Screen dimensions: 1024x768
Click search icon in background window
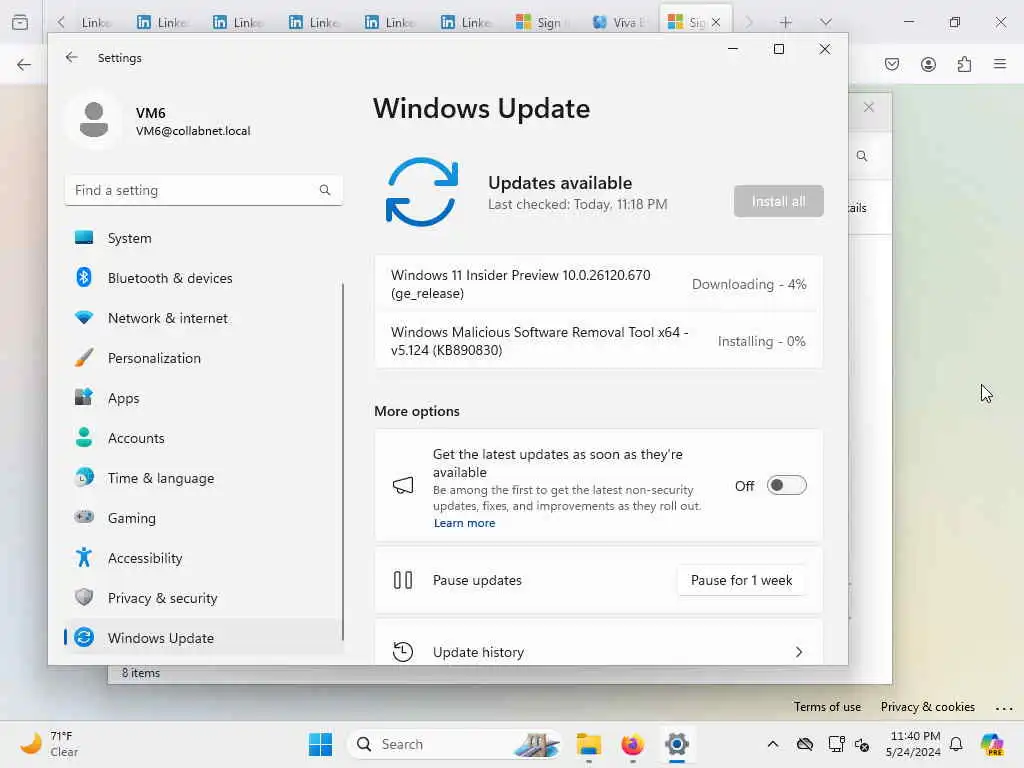862,156
